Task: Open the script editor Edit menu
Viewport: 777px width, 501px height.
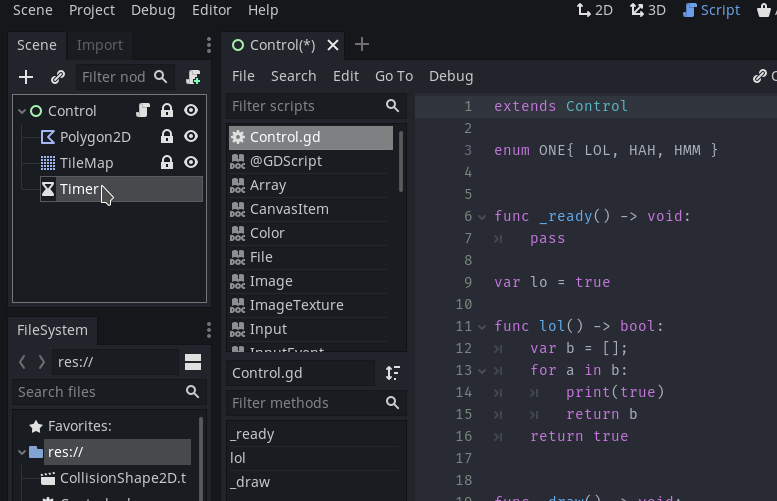Action: [x=346, y=76]
